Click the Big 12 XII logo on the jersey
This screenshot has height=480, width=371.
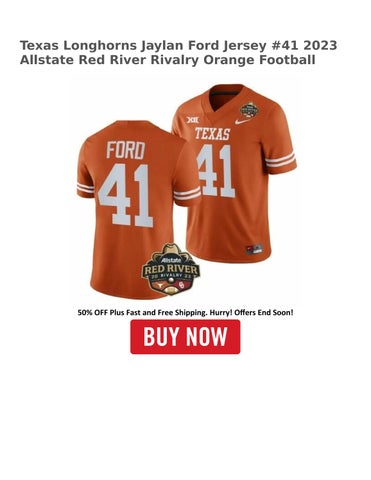point(193,120)
